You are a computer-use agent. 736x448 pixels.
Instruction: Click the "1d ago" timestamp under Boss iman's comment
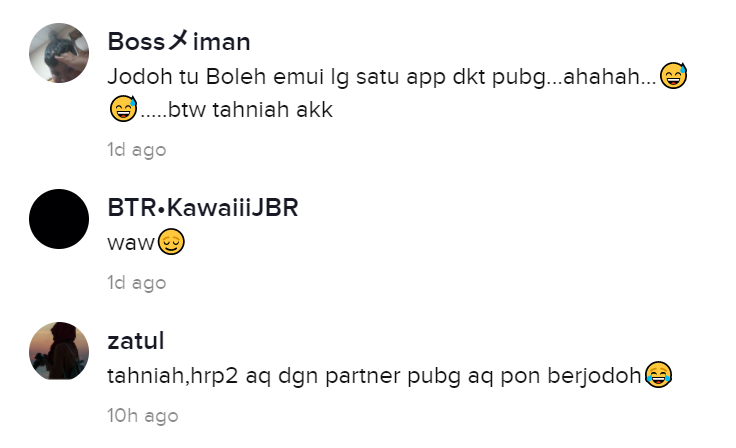137,150
